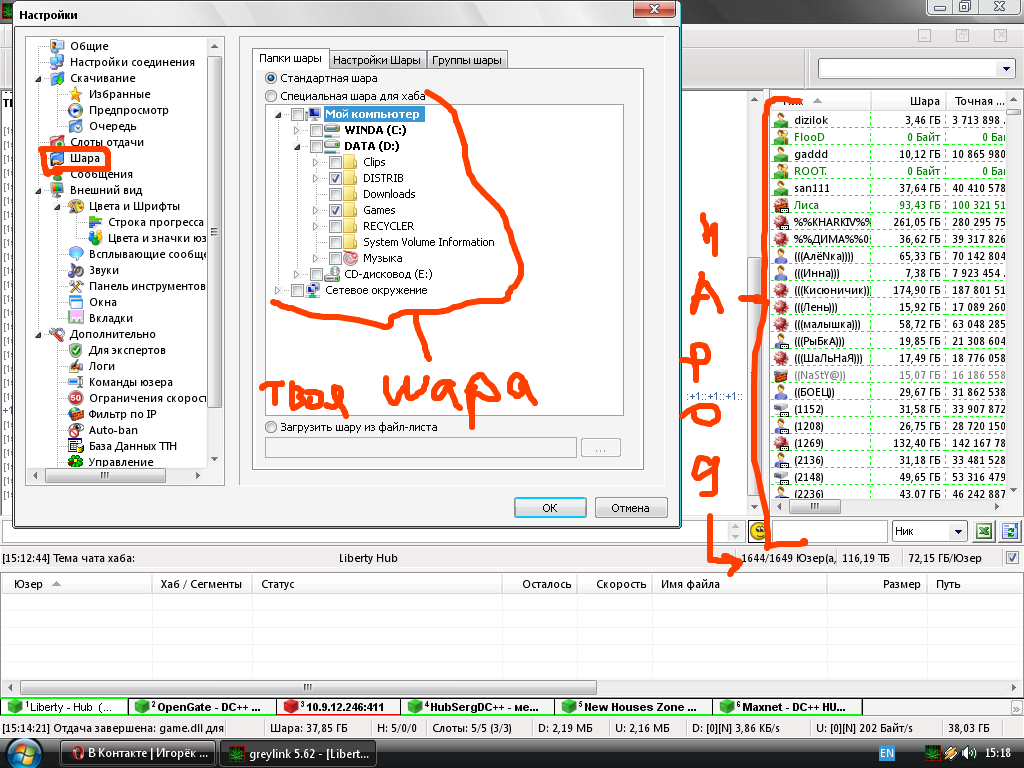Select the Стандартная шара radio button
This screenshot has height=768, width=1024.
point(271,78)
